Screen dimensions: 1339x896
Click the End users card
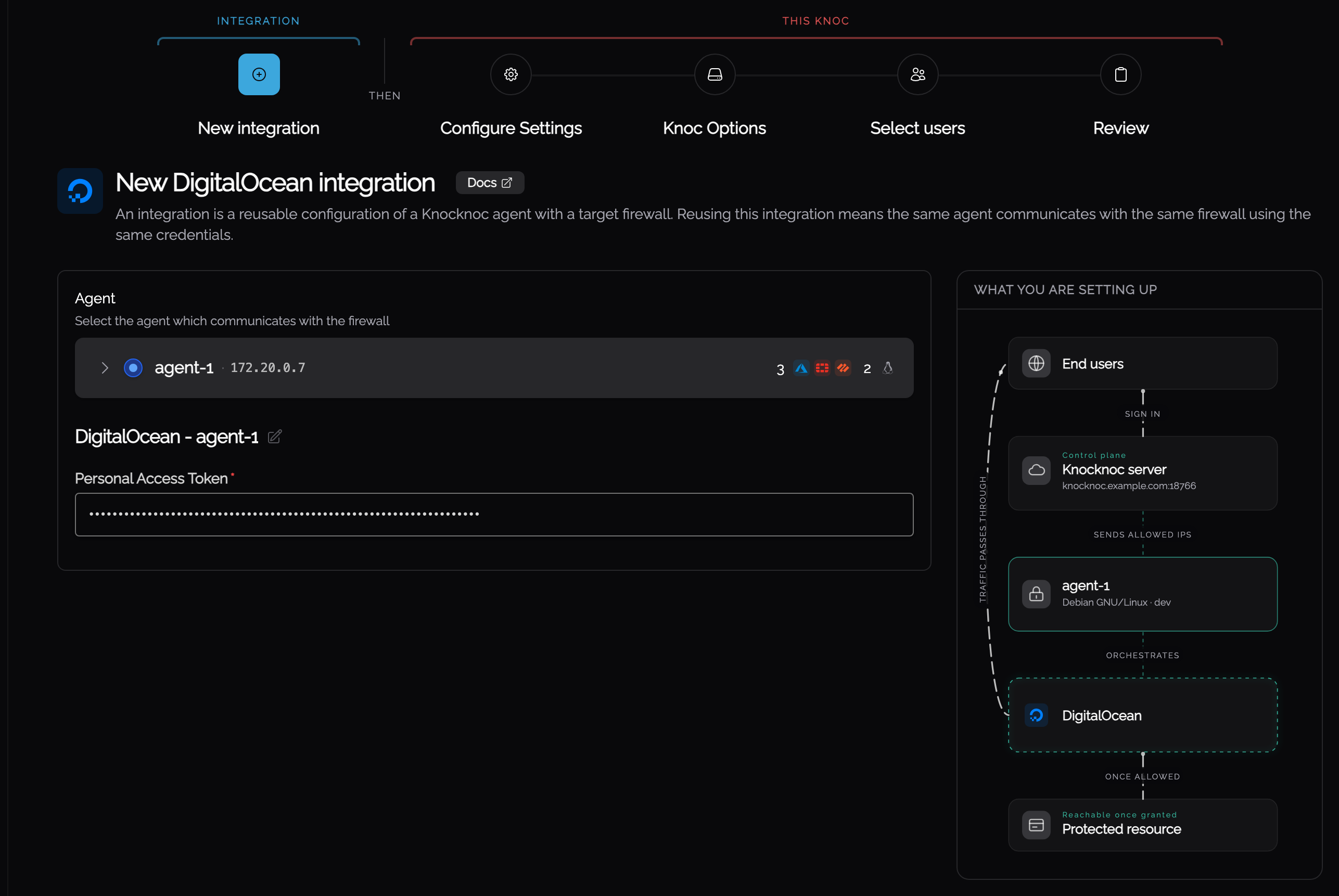[1142, 363]
